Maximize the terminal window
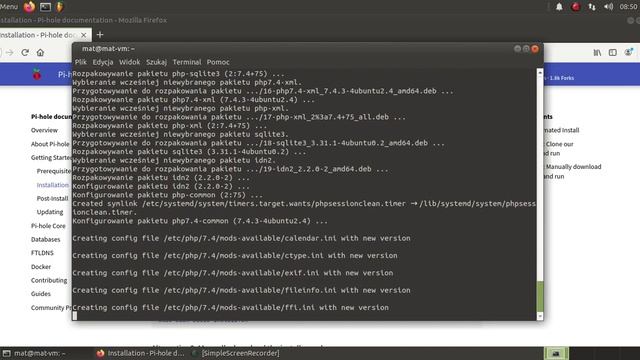The height and width of the screenshot is (360, 640). (x=526, y=49)
